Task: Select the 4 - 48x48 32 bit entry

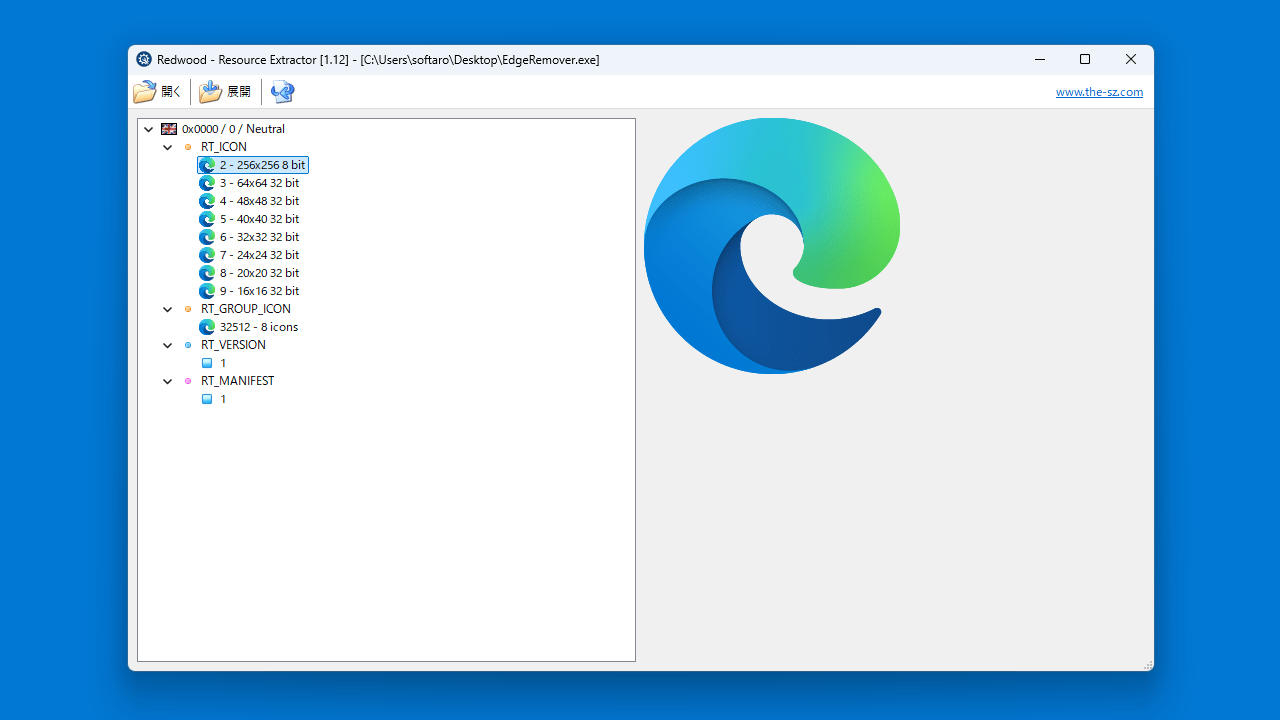Action: pyautogui.click(x=259, y=201)
